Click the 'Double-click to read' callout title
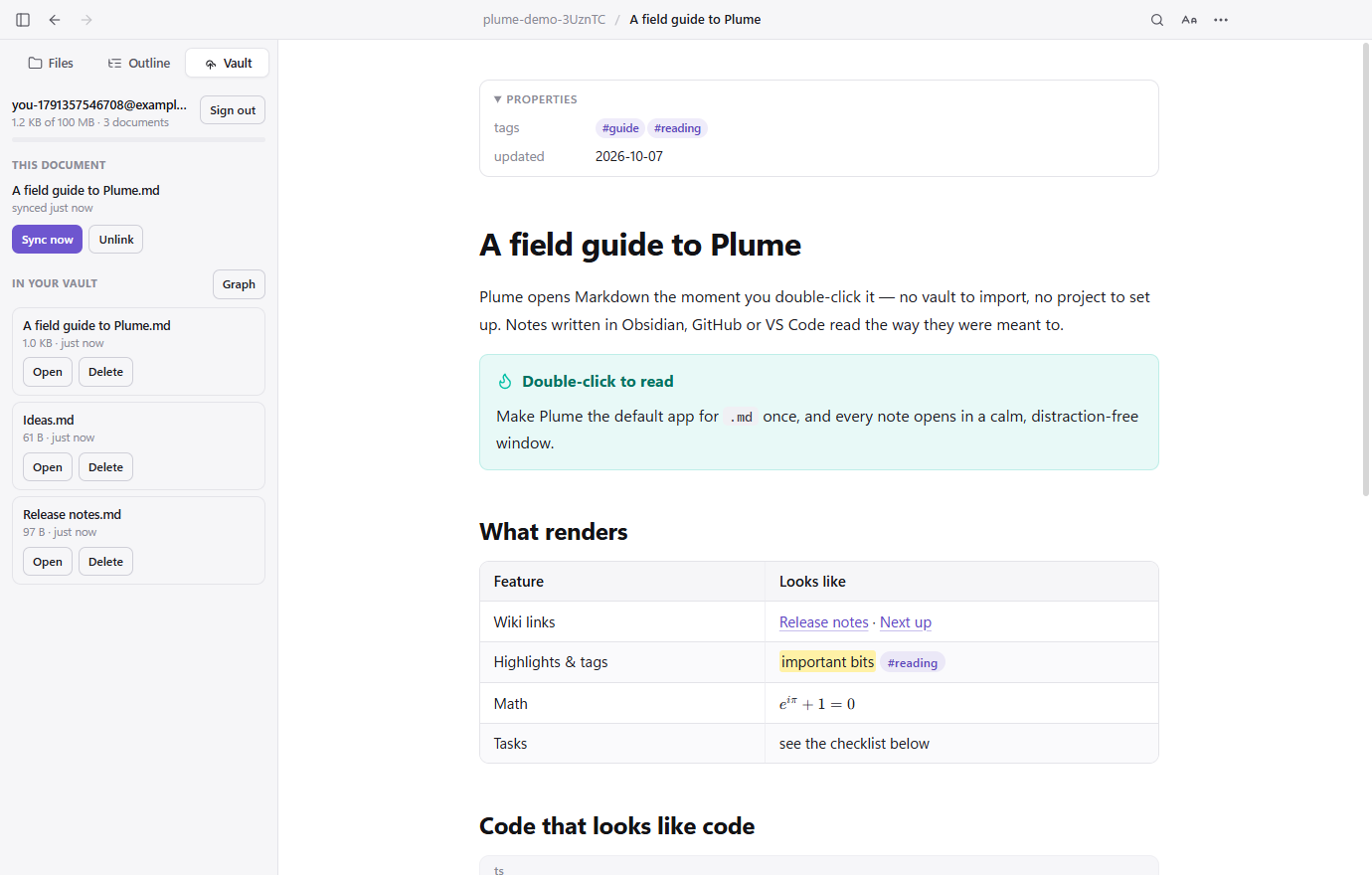Viewport: 1372px width, 875px height. tap(598, 382)
